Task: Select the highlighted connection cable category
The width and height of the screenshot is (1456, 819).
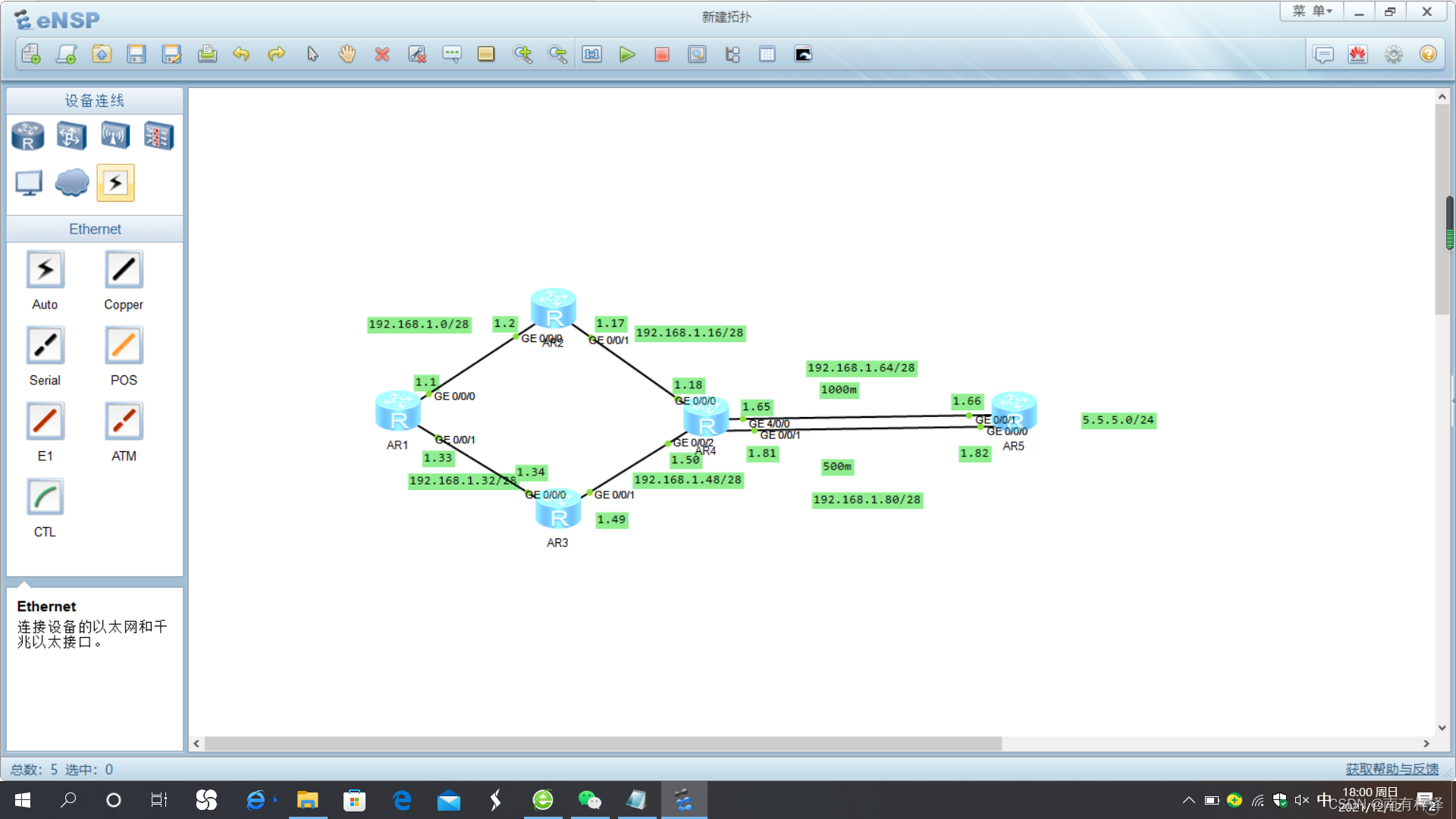Action: 115,183
